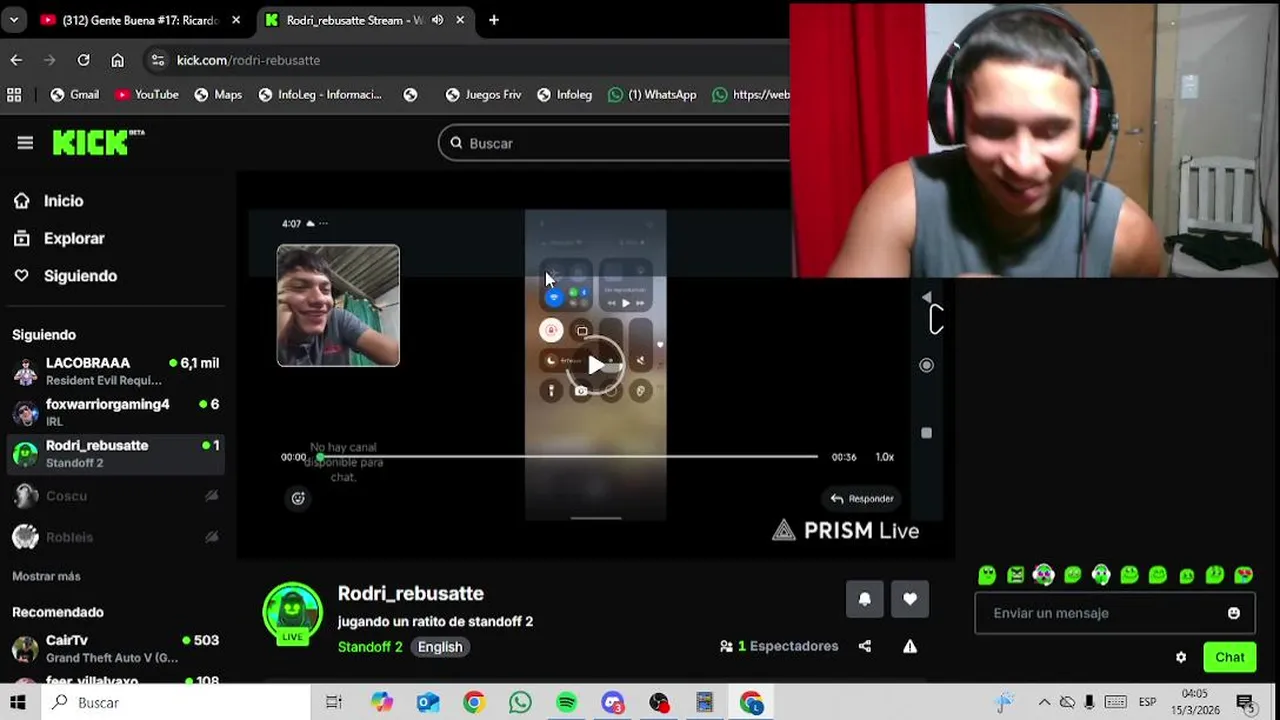1280x720 pixels.
Task: Click the English language tag
Action: pos(440,647)
